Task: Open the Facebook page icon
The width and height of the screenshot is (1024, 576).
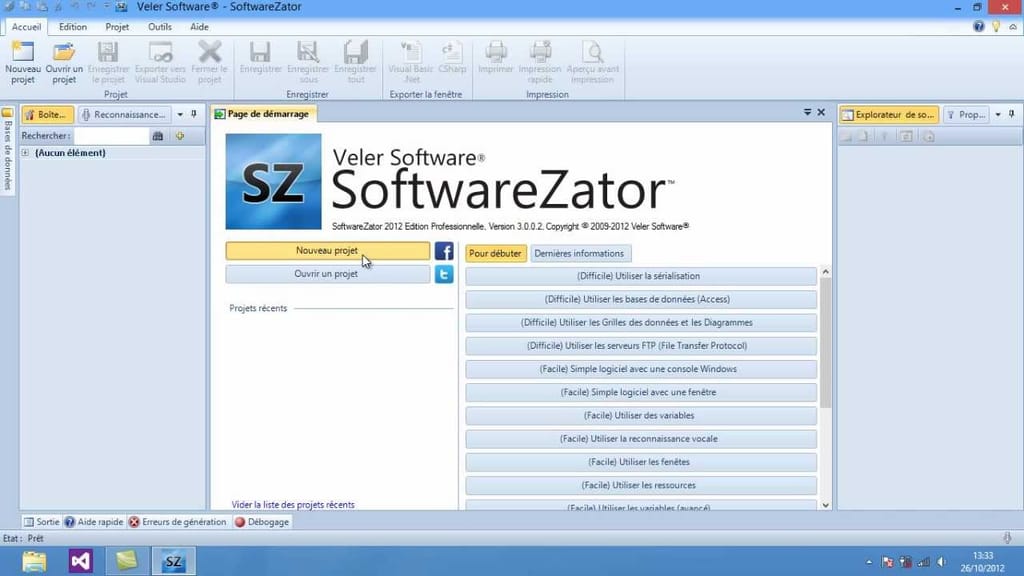Action: click(x=444, y=251)
